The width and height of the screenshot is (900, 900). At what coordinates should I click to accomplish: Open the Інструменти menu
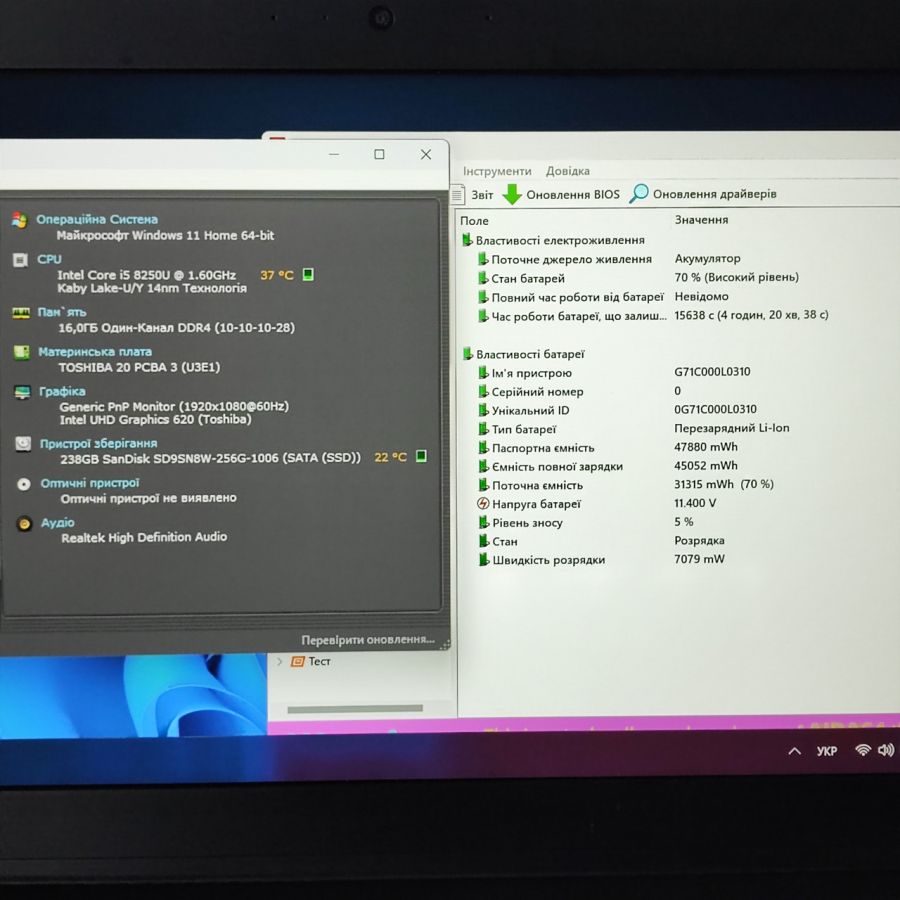497,171
